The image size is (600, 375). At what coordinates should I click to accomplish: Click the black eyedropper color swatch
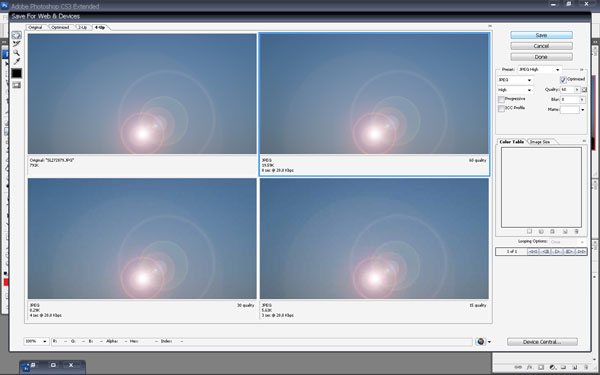(x=16, y=73)
